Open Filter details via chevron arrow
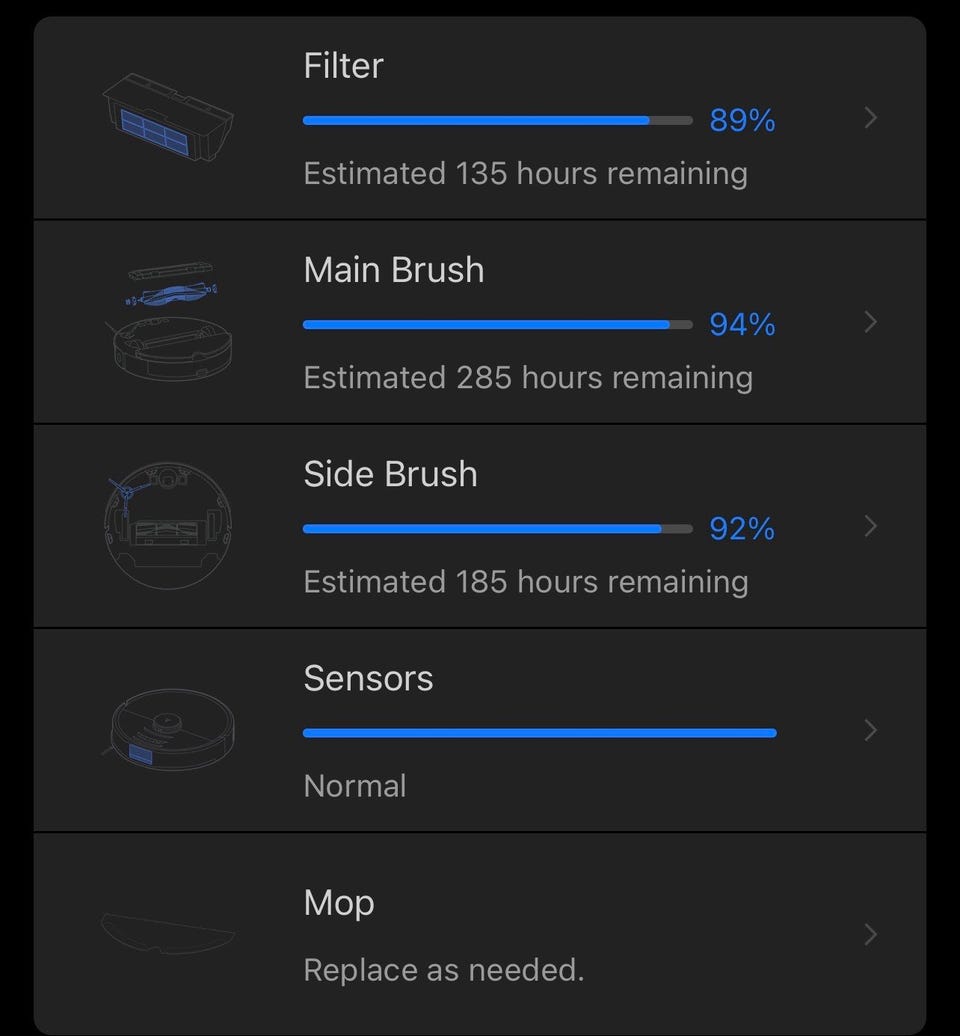Image resolution: width=960 pixels, height=1036 pixels. 870,118
